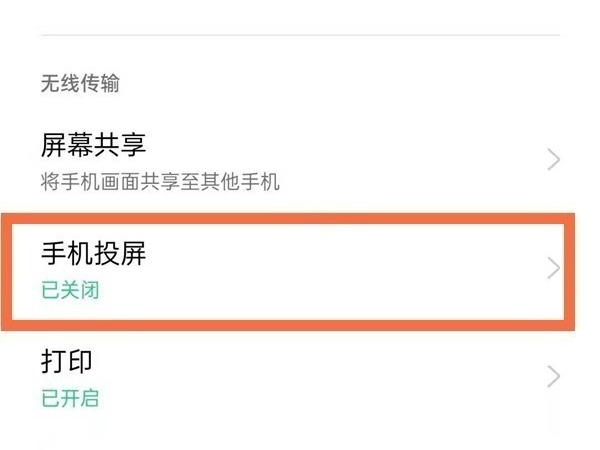Screen dimensions: 600x450
Task: Tap 其他手机 in the screen-sharing description
Action: (x=246, y=182)
